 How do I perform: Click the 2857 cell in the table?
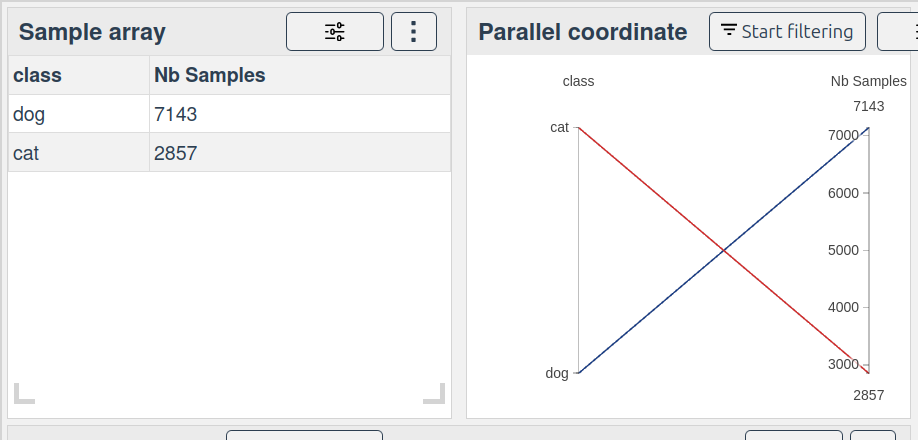click(x=300, y=153)
